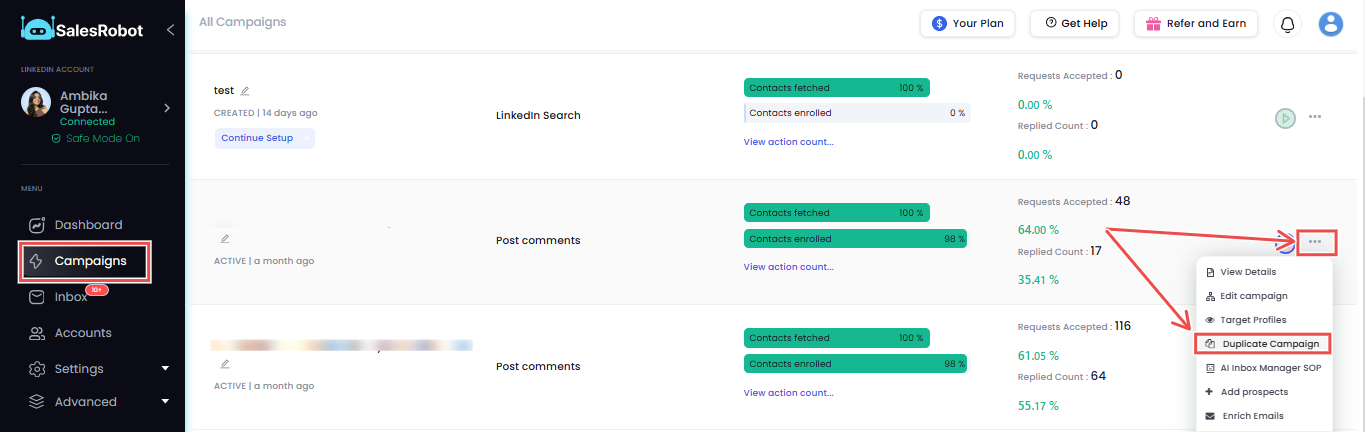Collapse the sidebar with the chevron arrow
Viewport: 1365px width, 432px height.
coord(170,30)
